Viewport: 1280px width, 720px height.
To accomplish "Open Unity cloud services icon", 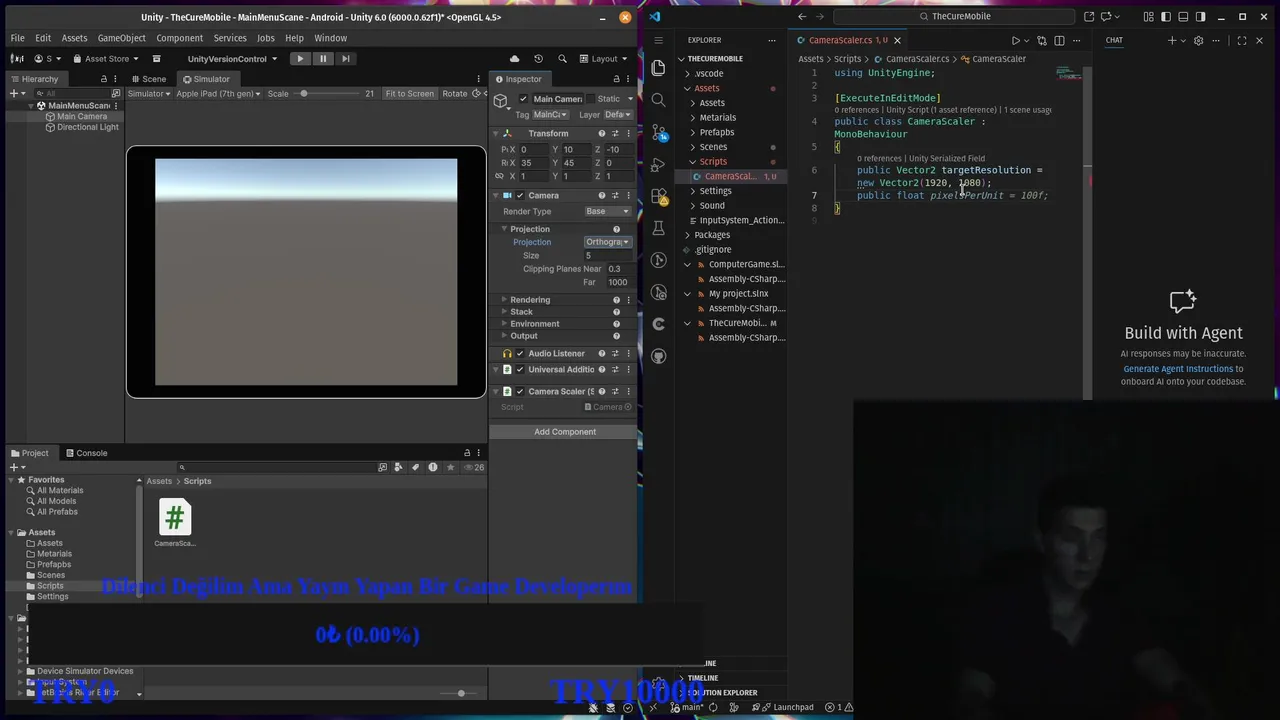I will pos(515,58).
